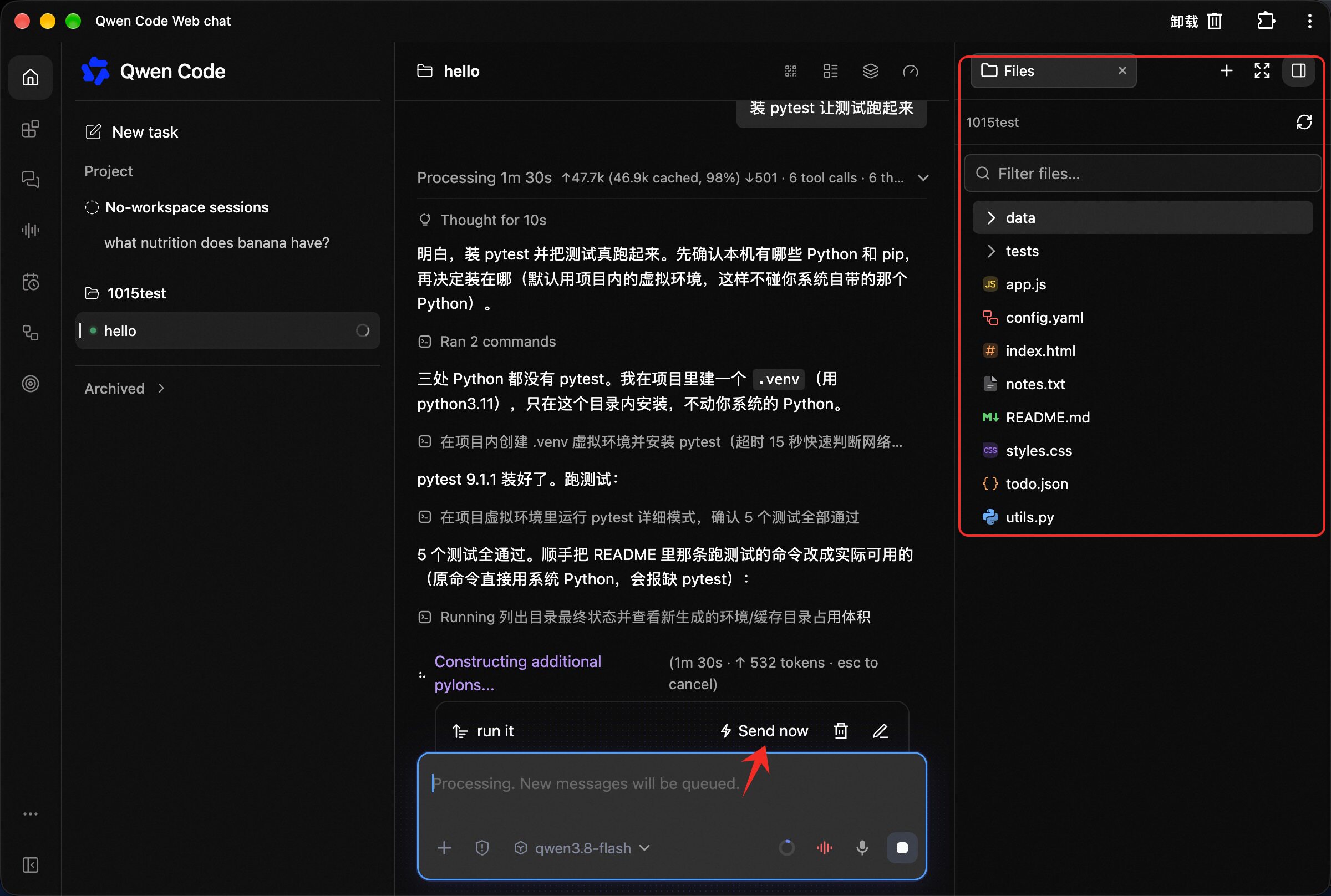Click the hello folder title in header
The image size is (1331, 896).
[449, 71]
